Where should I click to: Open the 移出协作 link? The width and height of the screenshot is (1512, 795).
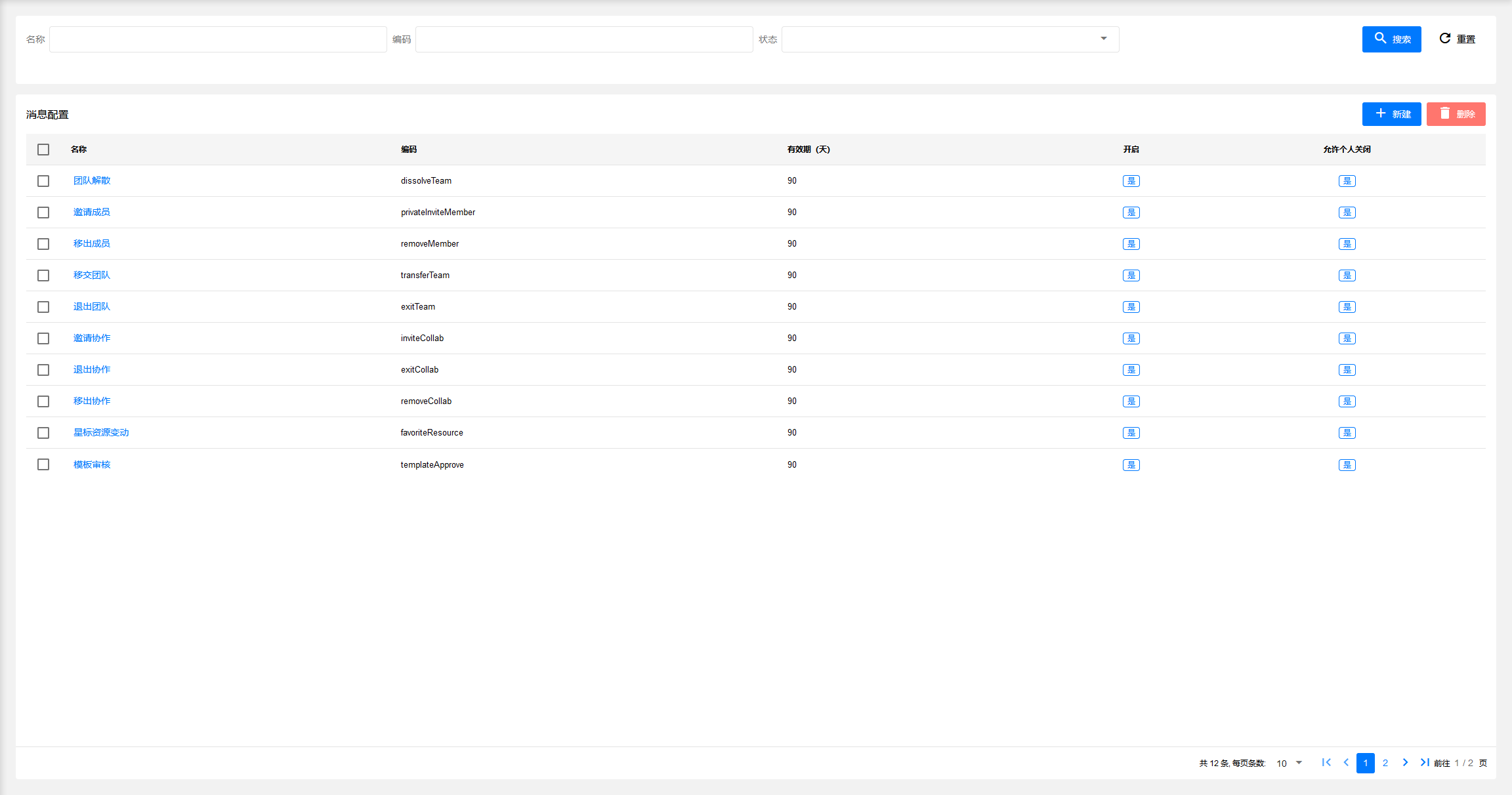coord(92,401)
